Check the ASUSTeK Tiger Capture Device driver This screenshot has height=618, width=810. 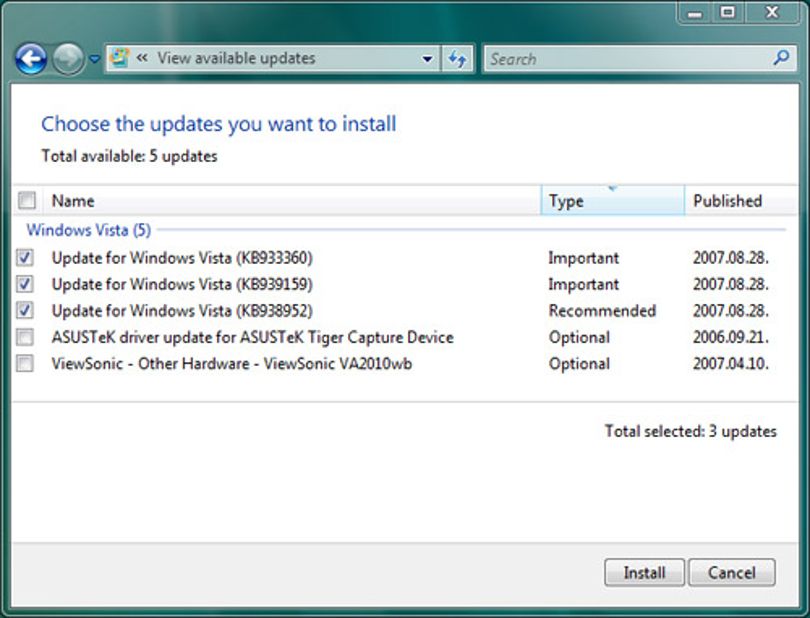tap(25, 337)
